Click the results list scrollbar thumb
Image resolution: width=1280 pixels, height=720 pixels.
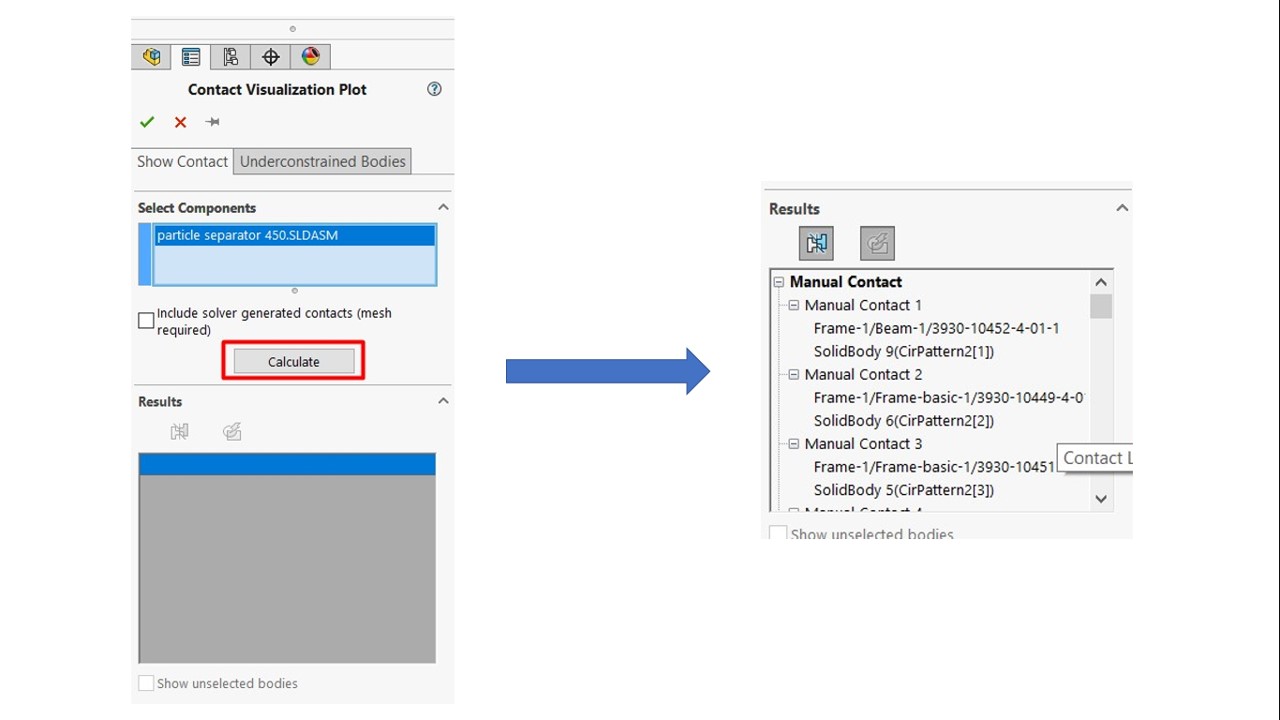click(1101, 306)
